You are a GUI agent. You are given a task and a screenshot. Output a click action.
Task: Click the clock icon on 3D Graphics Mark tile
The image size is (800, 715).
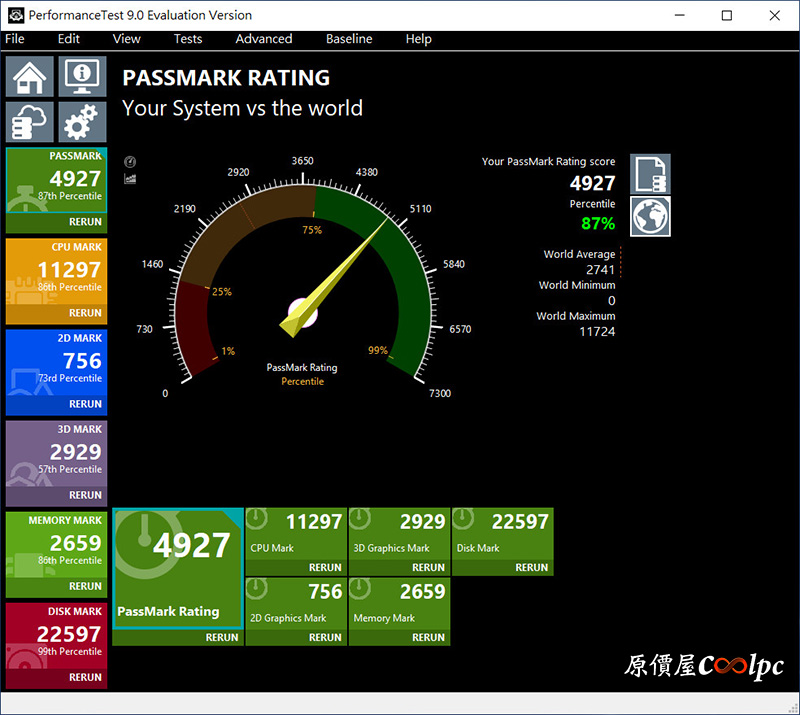360,519
